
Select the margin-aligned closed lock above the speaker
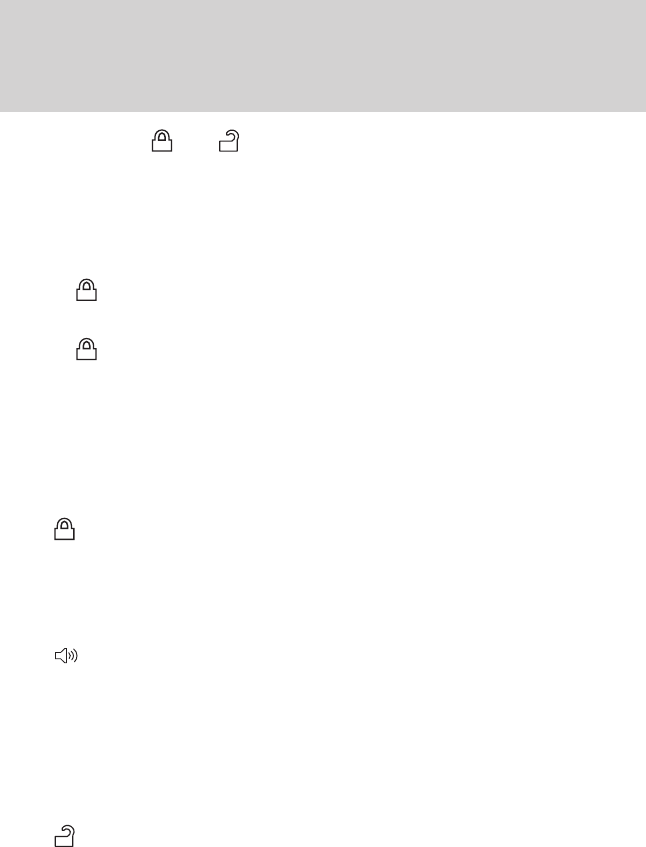64,529
